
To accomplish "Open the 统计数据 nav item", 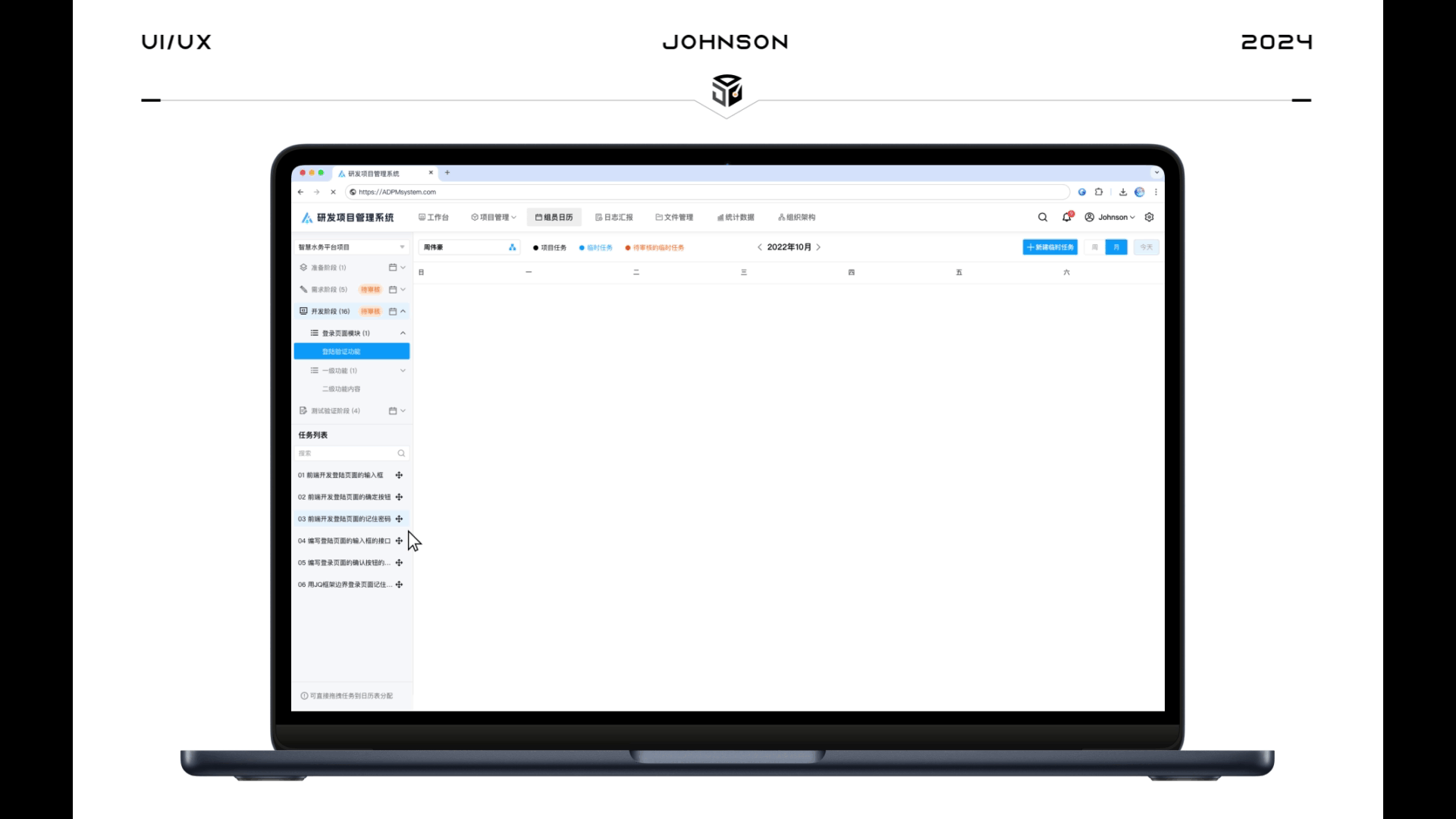I will click(x=736, y=218).
